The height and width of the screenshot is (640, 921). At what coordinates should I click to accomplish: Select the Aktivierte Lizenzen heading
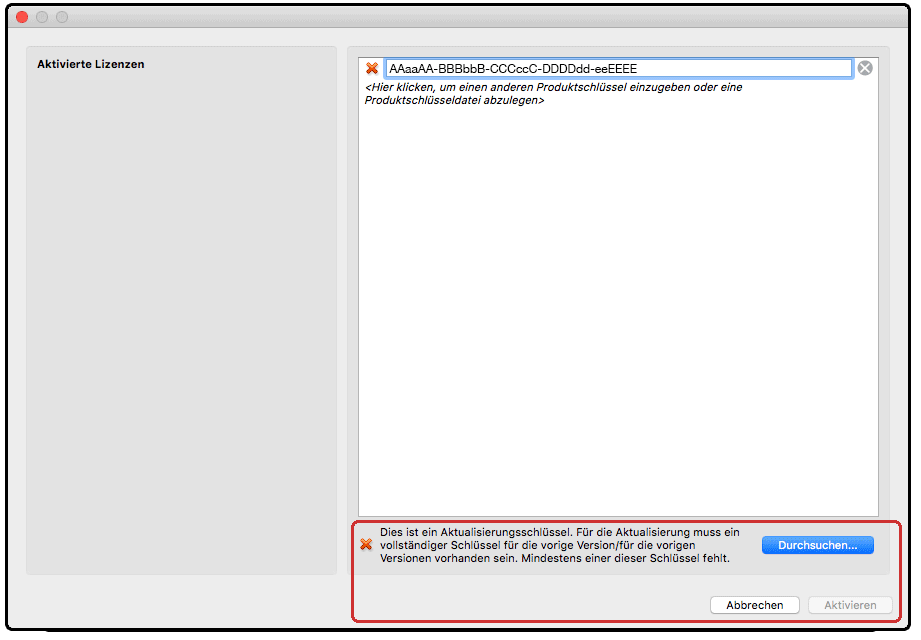coord(91,64)
